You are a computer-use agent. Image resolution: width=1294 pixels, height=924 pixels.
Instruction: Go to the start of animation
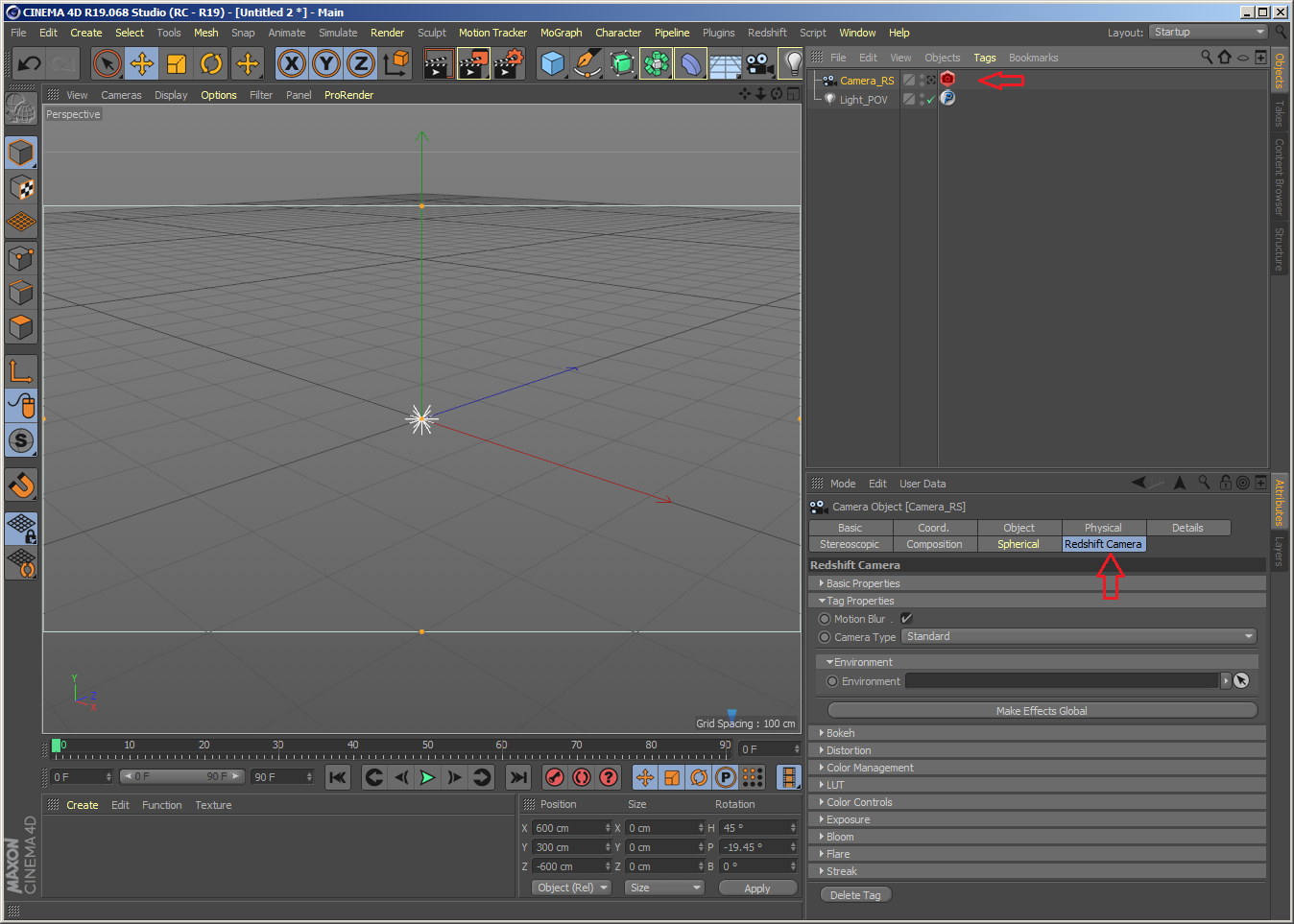pos(338,777)
